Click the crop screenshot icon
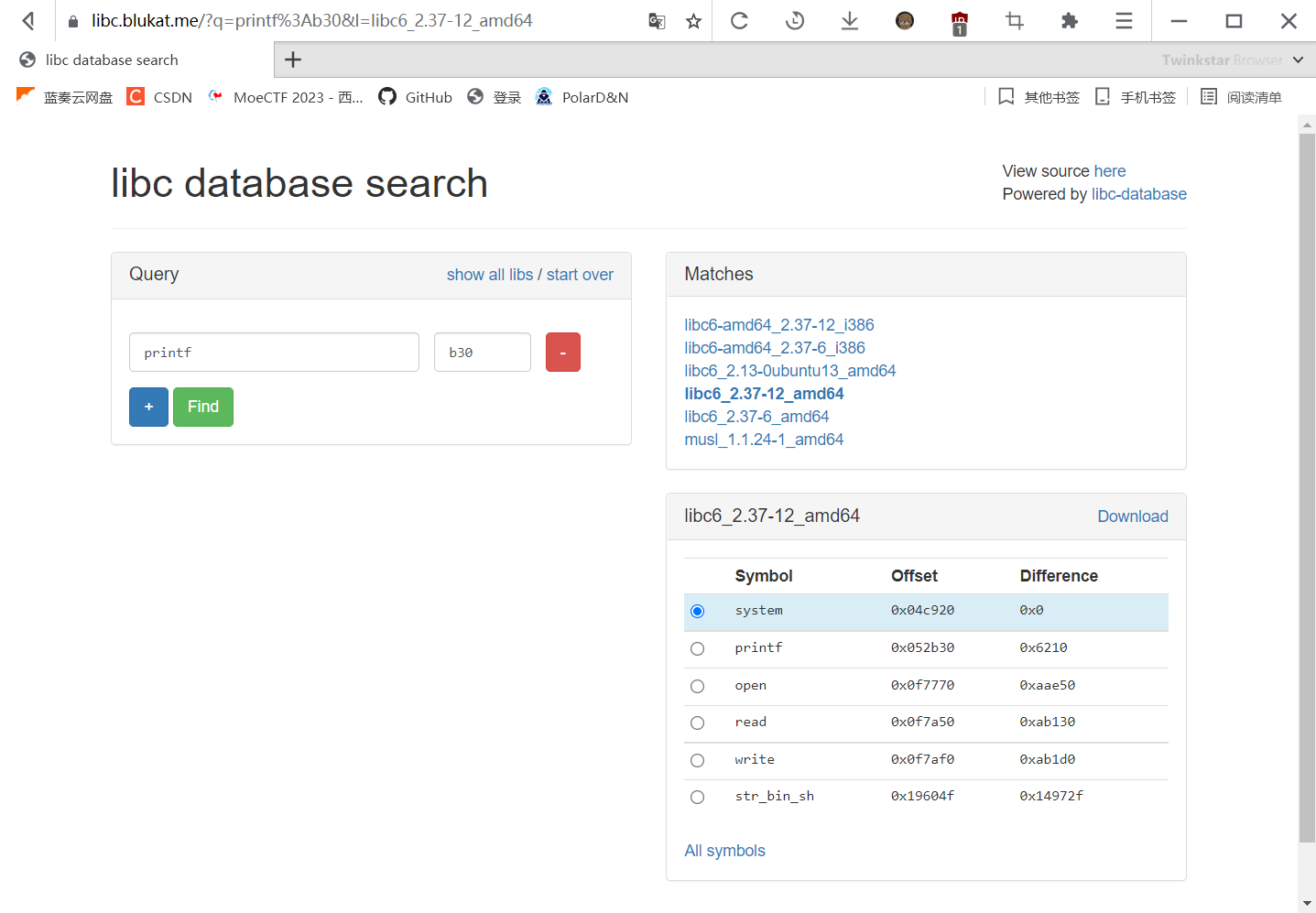This screenshot has height=913, width=1316. pos(1014,21)
